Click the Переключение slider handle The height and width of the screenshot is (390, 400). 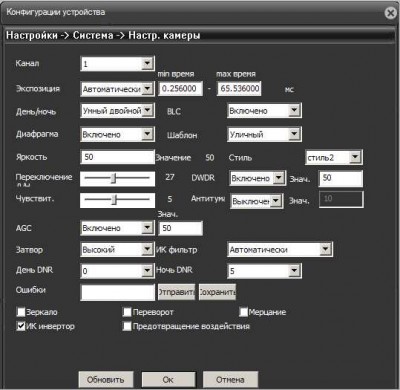pyautogui.click(x=113, y=178)
